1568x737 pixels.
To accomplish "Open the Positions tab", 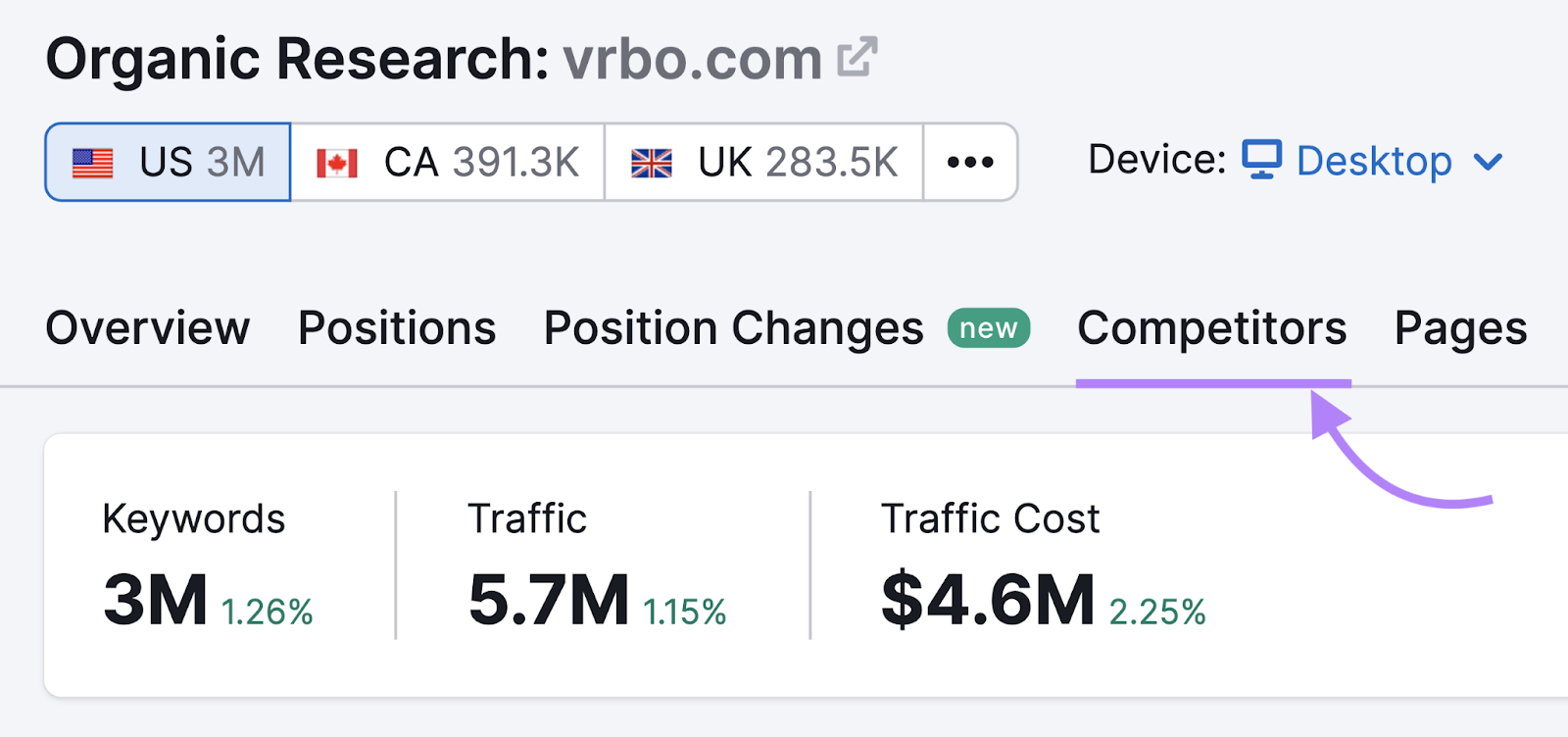I will pos(397,328).
